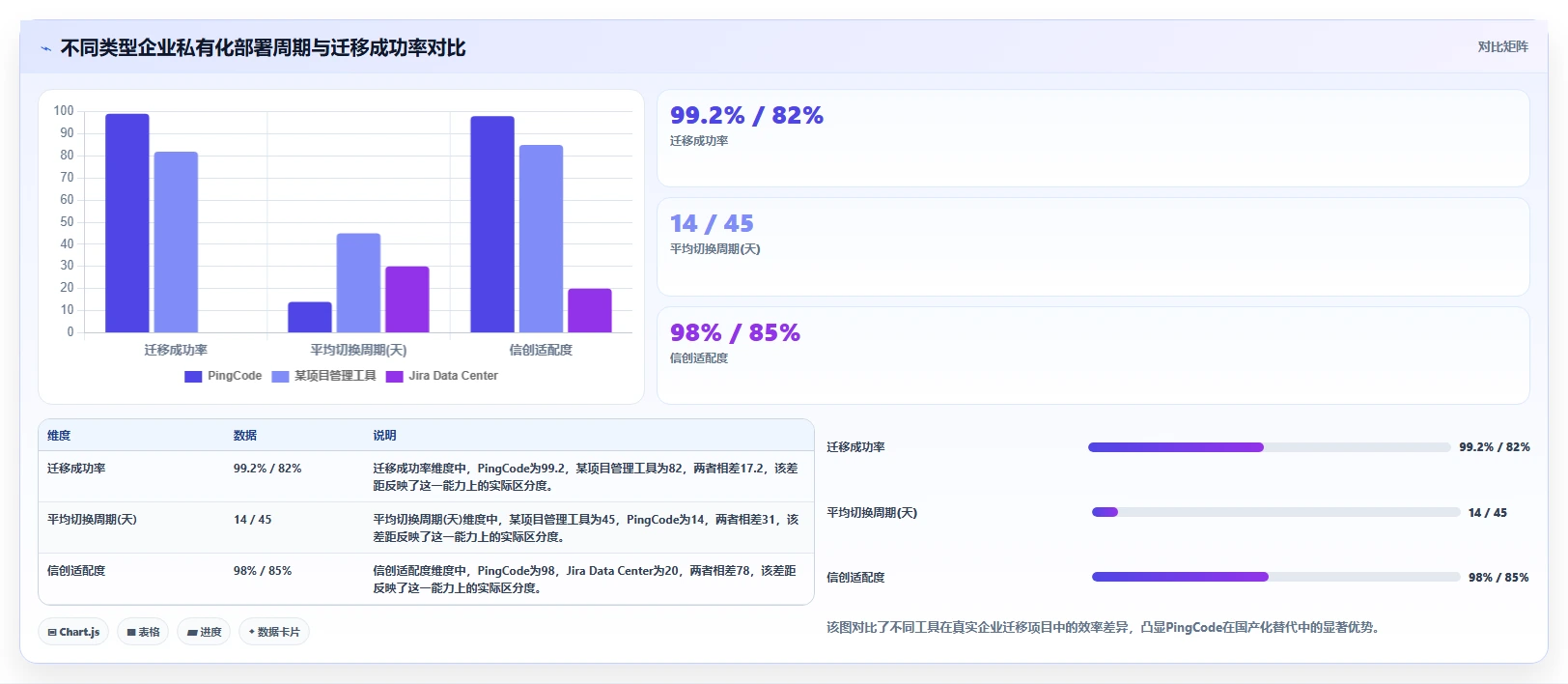This screenshot has width=1568, height=684.
Task: Click the 信创适配度 progress bar
Action: click(1275, 577)
